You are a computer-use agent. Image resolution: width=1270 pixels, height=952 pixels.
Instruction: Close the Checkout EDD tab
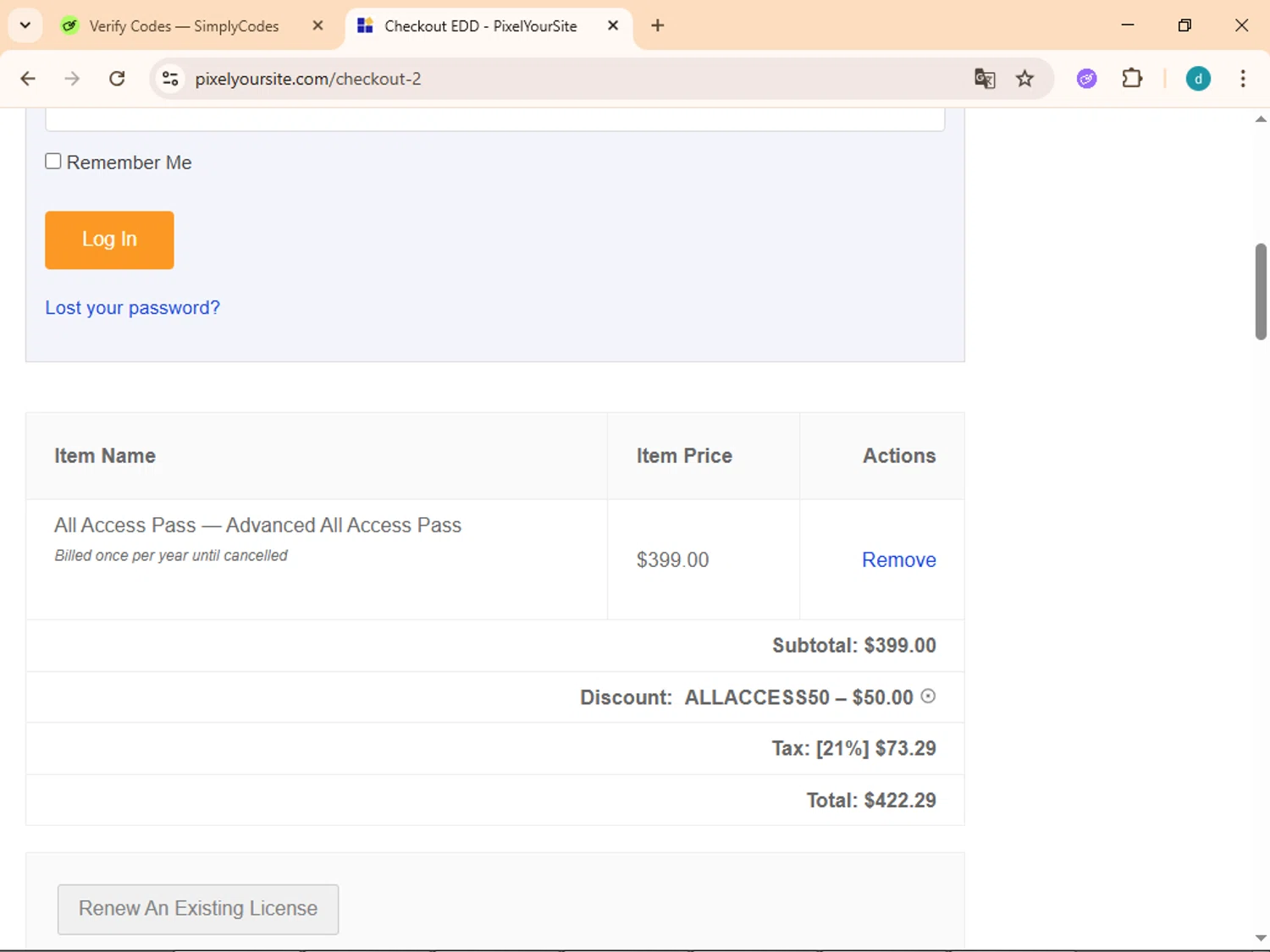click(613, 26)
